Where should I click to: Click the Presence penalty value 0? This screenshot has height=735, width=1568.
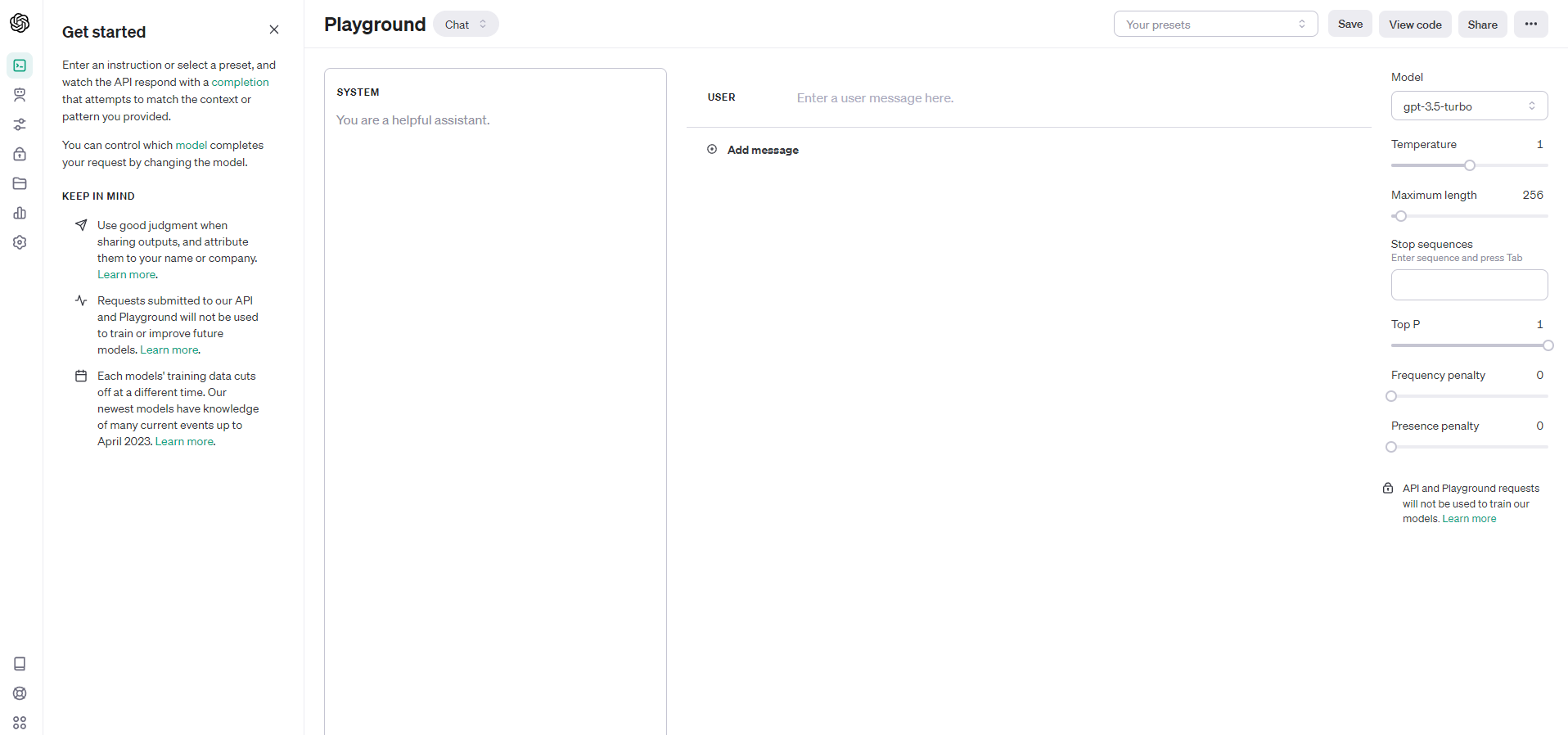1539,426
